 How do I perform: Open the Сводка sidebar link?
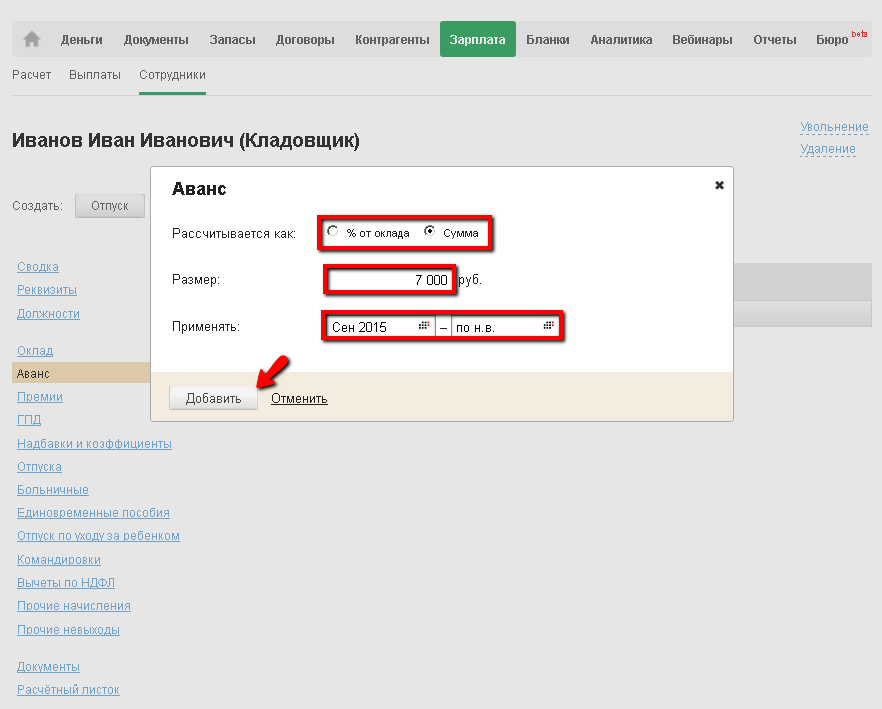click(x=38, y=267)
